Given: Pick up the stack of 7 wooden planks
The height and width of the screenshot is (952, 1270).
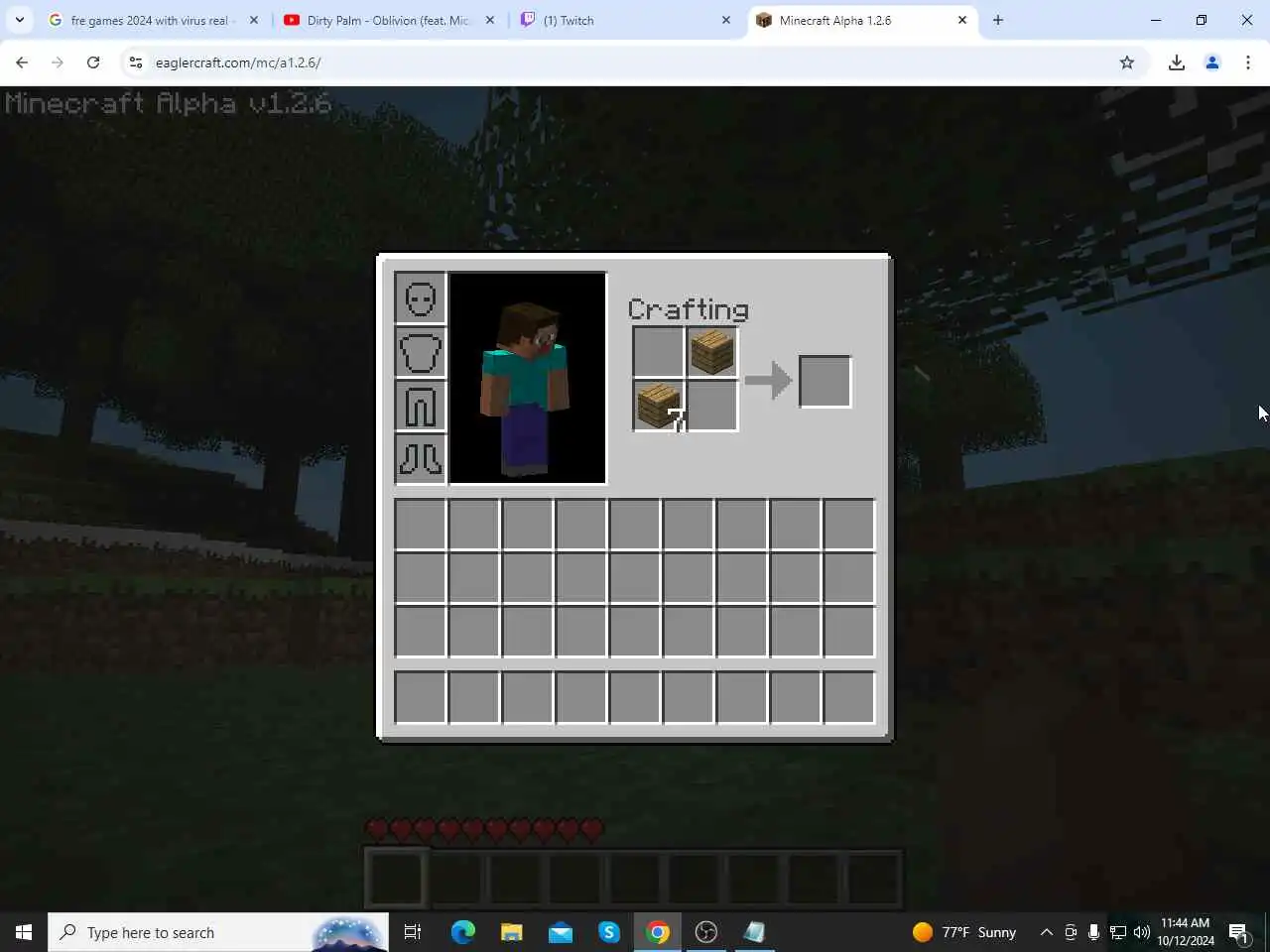Looking at the screenshot, I should coord(659,406).
